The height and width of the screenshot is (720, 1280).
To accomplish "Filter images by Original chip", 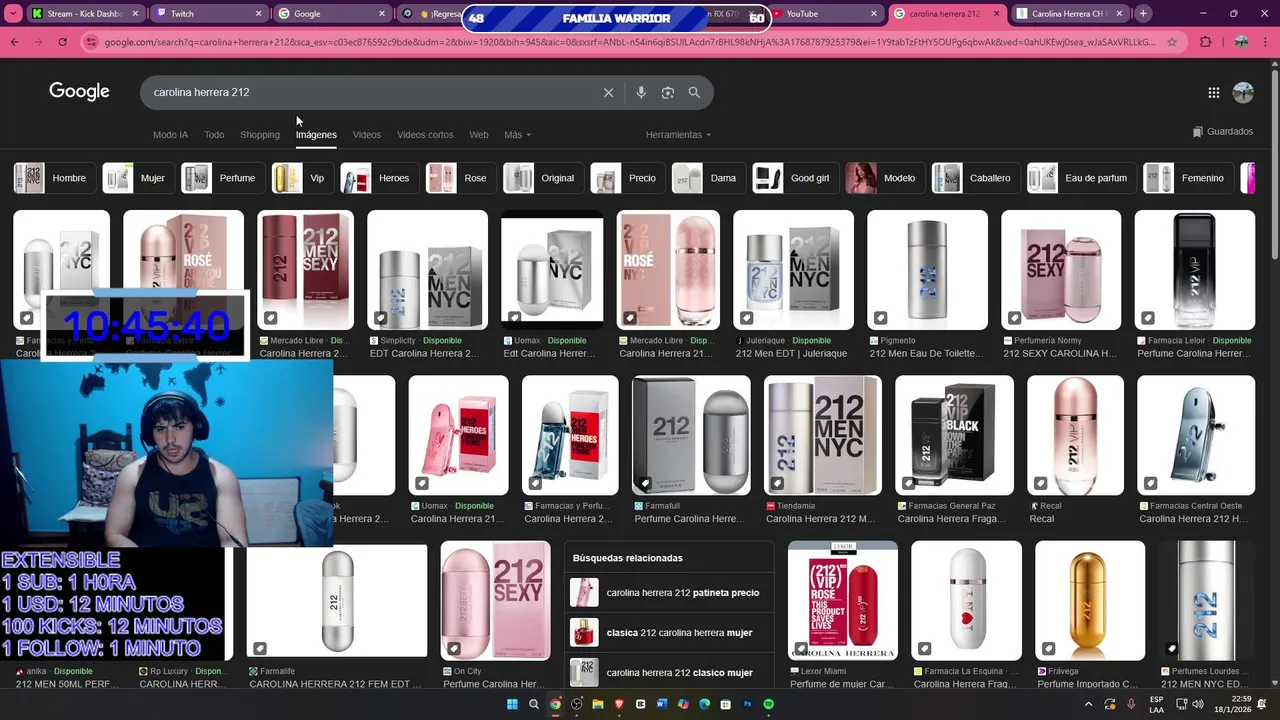I will click(543, 178).
